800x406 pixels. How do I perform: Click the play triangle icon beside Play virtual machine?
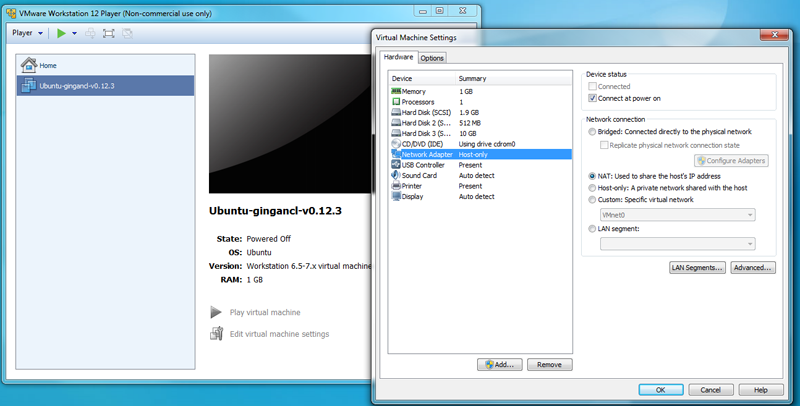click(x=216, y=312)
